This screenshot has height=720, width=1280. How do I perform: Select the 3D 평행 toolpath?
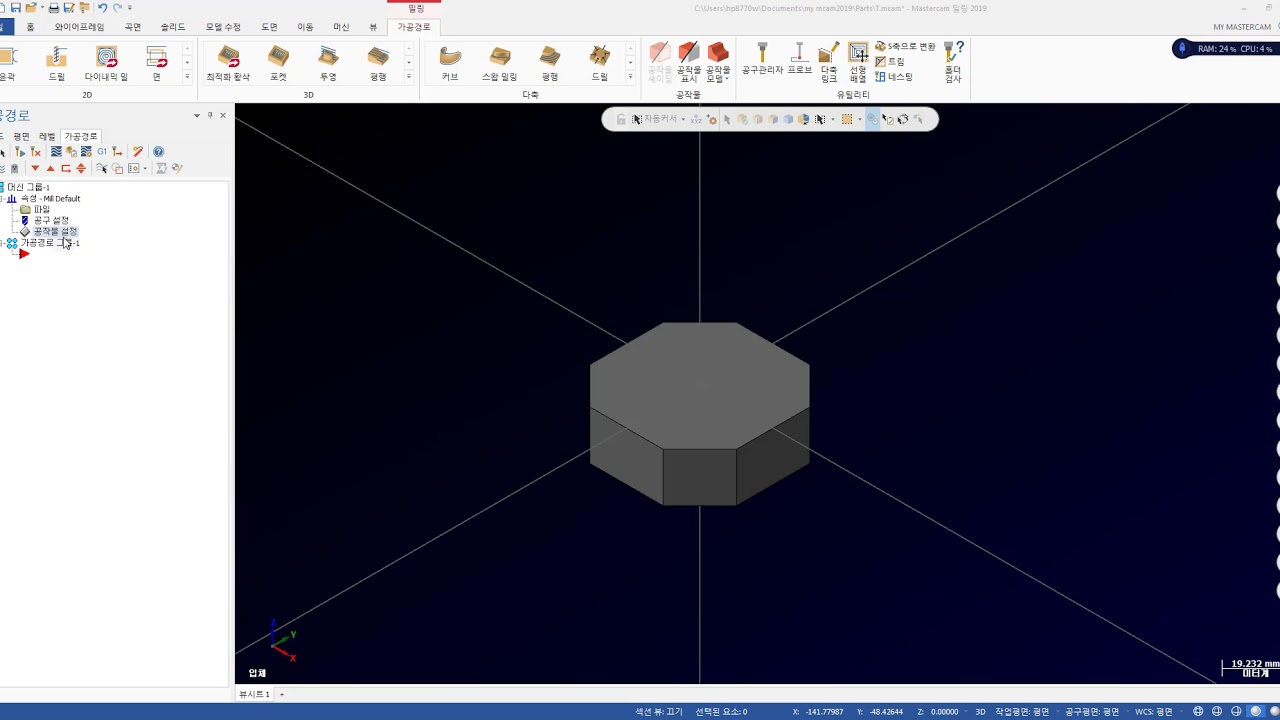point(378,63)
